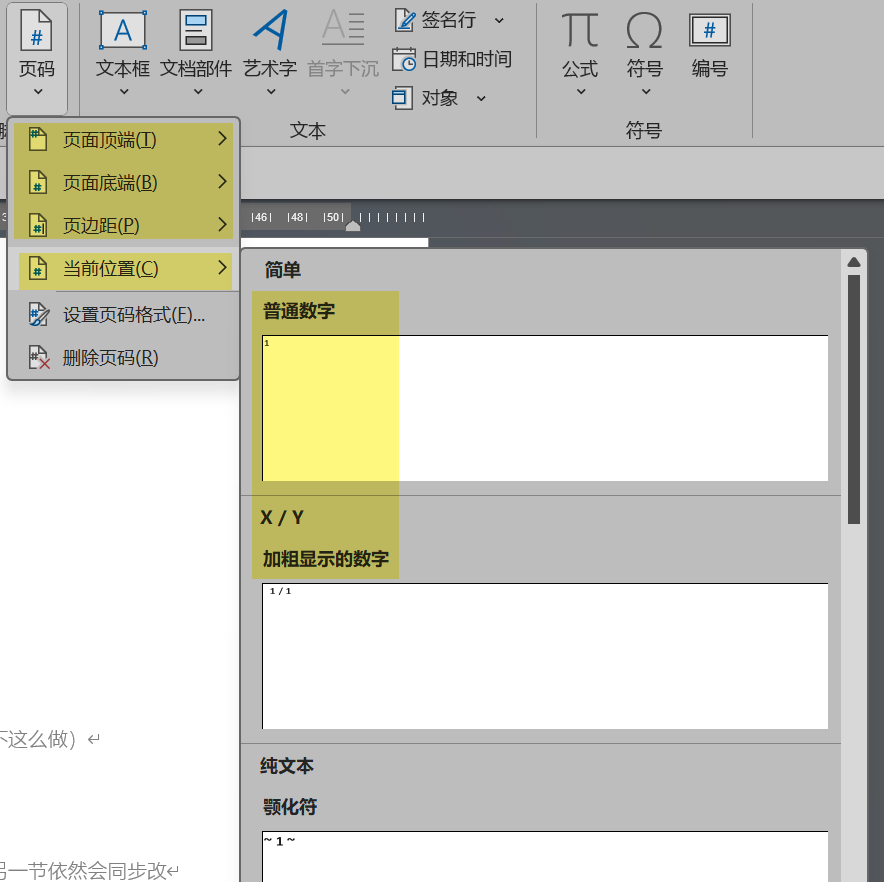The width and height of the screenshot is (884, 882).
Task: Click the gallery scroll up arrow
Action: tap(854, 262)
